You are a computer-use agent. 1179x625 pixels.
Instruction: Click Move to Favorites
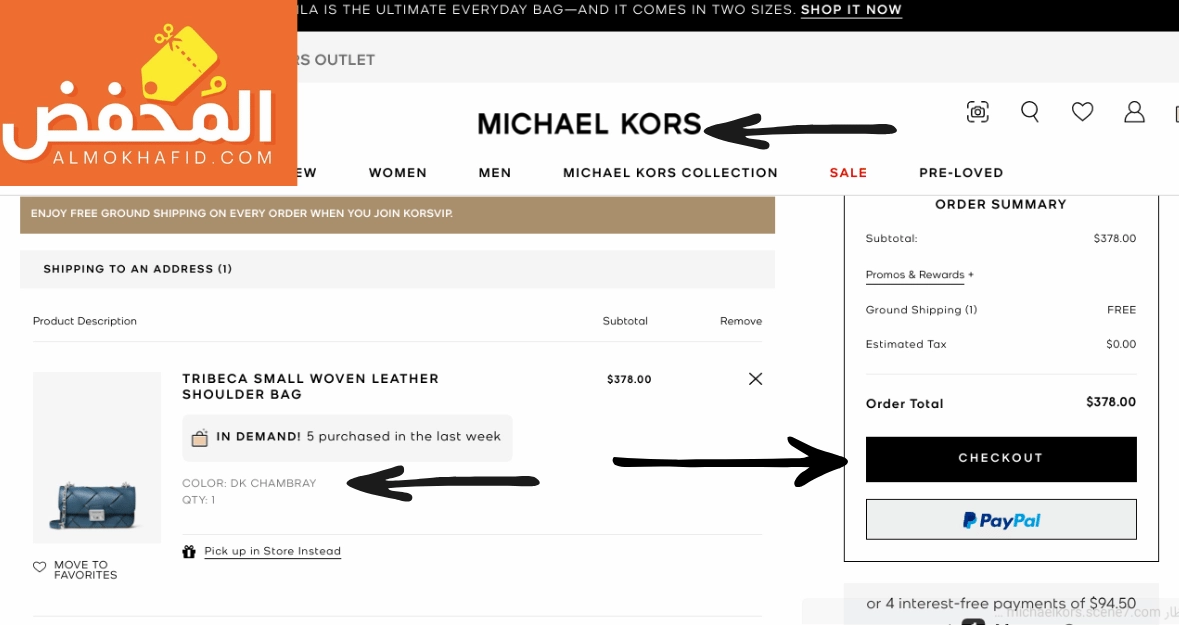86,569
